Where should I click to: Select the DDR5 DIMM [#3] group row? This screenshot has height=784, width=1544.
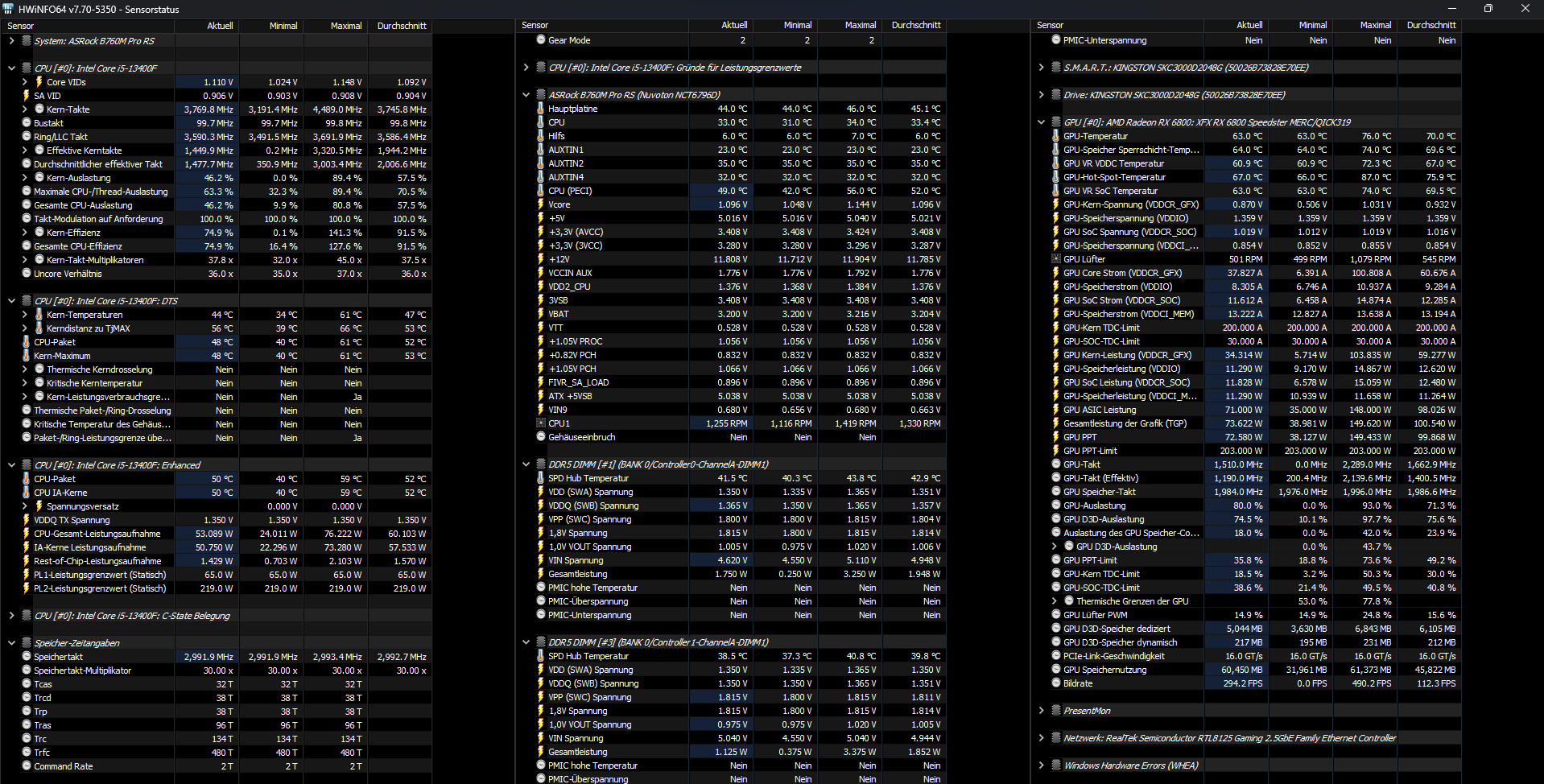click(658, 642)
